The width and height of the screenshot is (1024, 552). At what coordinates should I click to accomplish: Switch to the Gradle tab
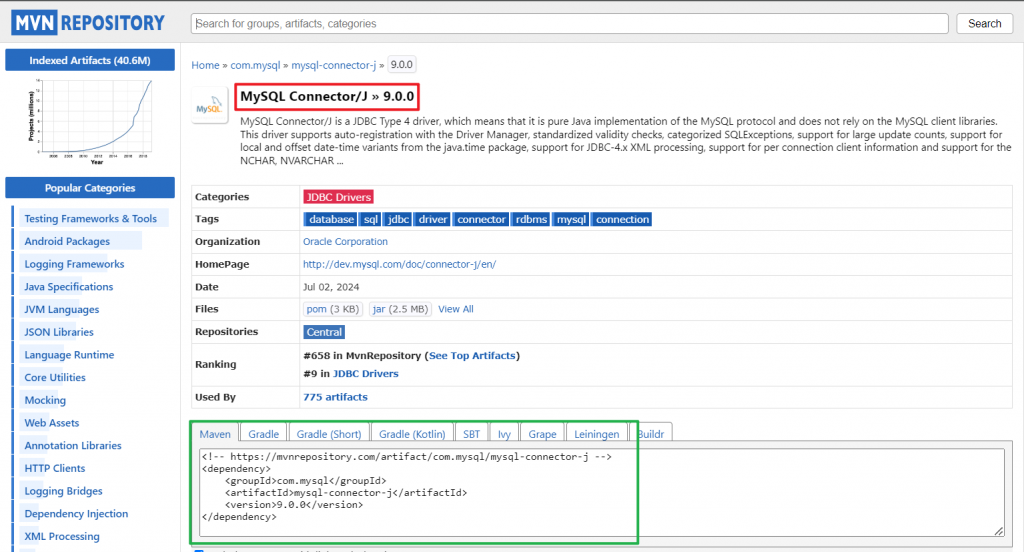263,434
